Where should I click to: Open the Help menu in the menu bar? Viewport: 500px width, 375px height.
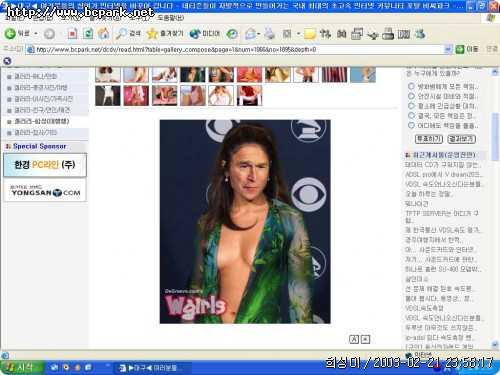pos(170,18)
